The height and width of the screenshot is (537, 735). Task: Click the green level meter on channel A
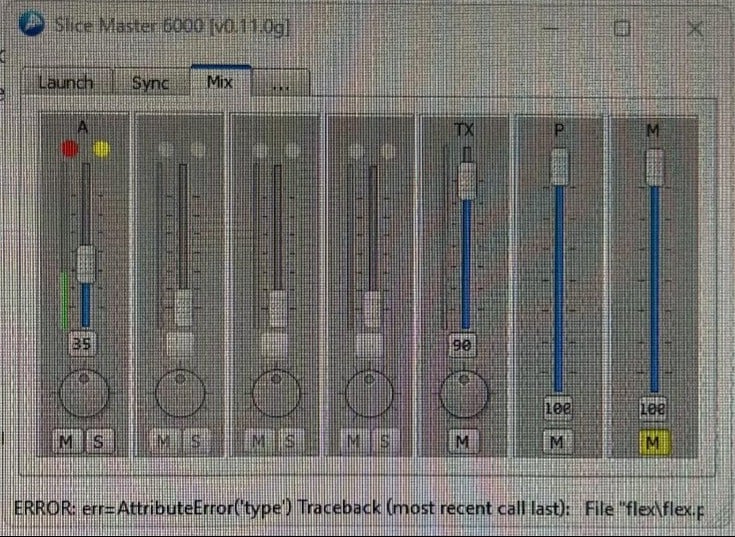click(66, 299)
